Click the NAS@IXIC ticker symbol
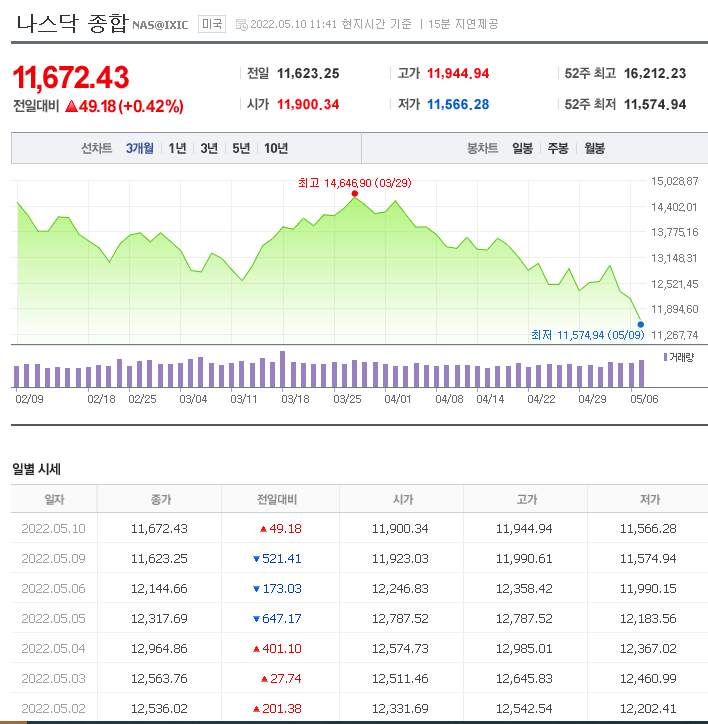 (160, 25)
